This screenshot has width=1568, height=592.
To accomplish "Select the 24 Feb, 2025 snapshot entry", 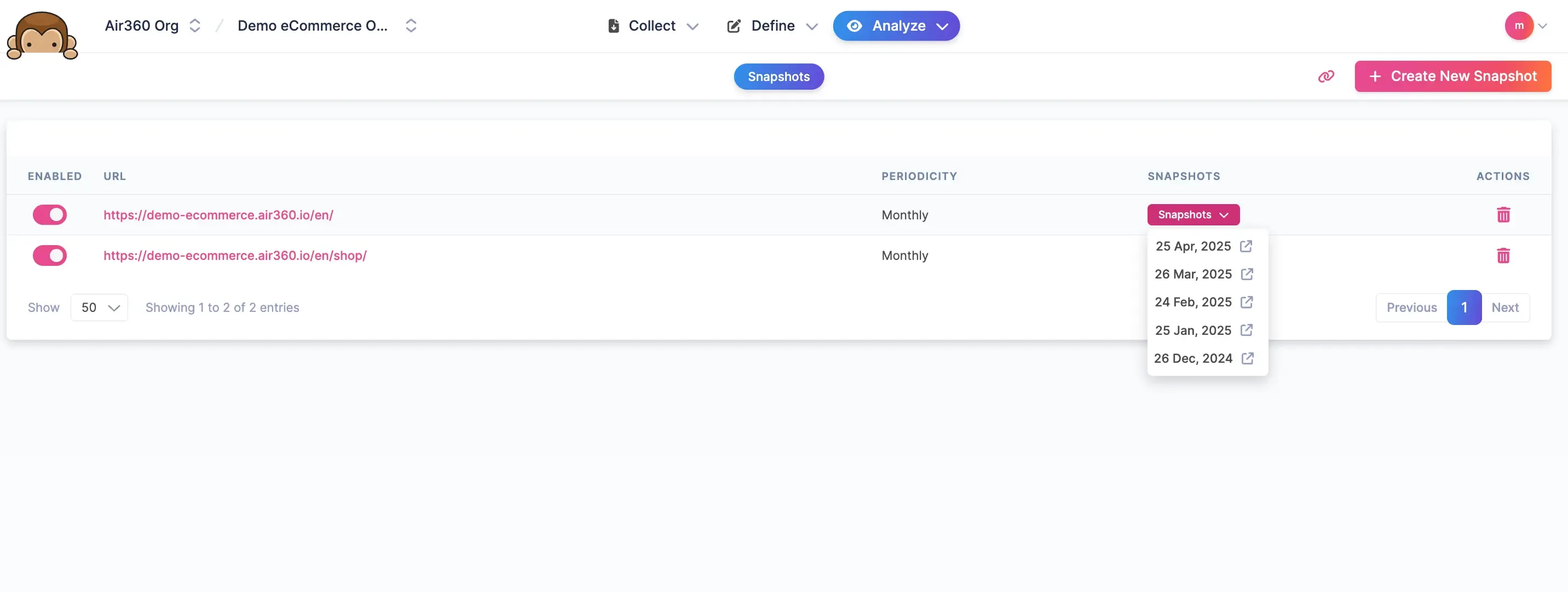I will (1194, 302).
